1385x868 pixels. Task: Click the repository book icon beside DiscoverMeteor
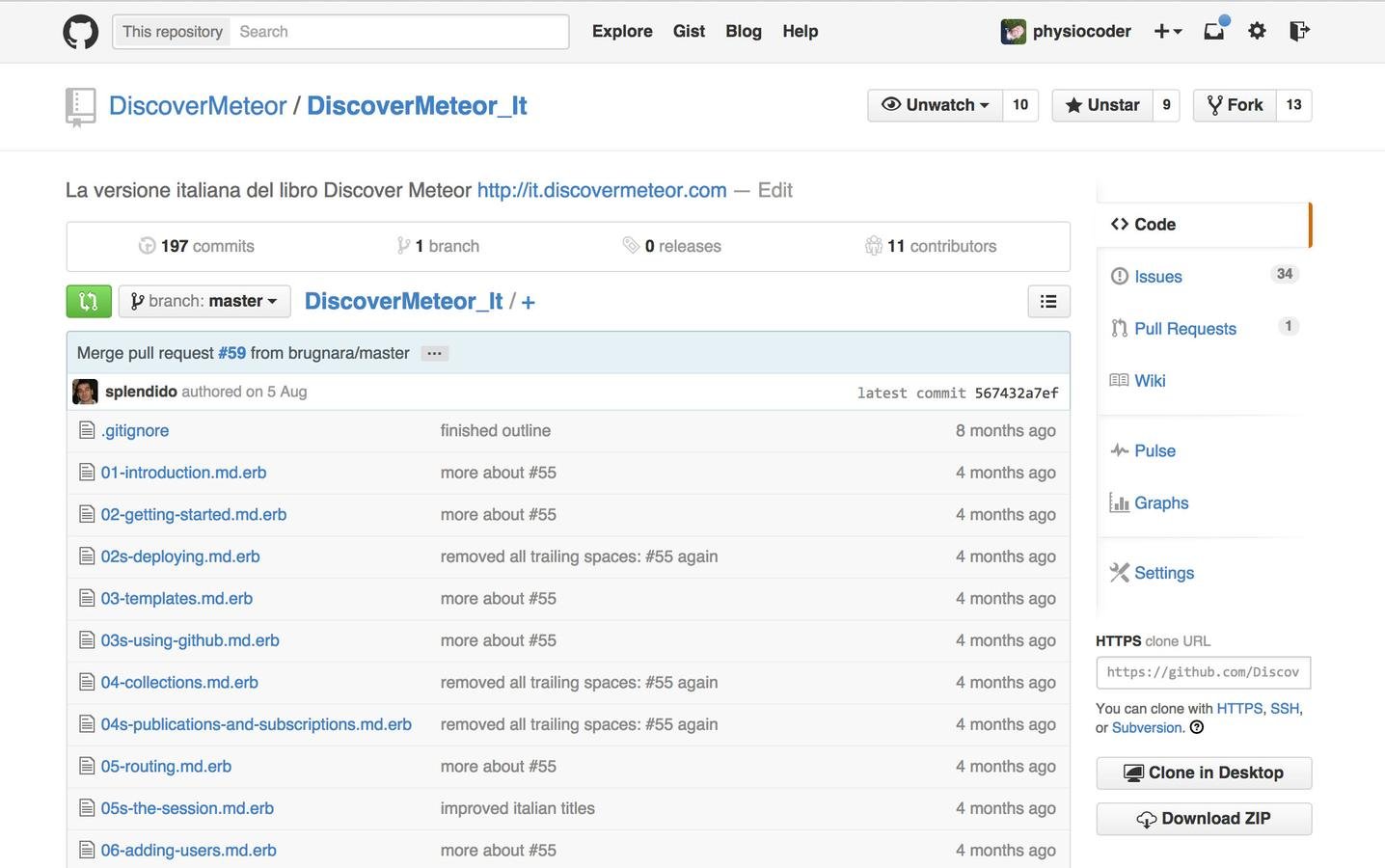(80, 107)
